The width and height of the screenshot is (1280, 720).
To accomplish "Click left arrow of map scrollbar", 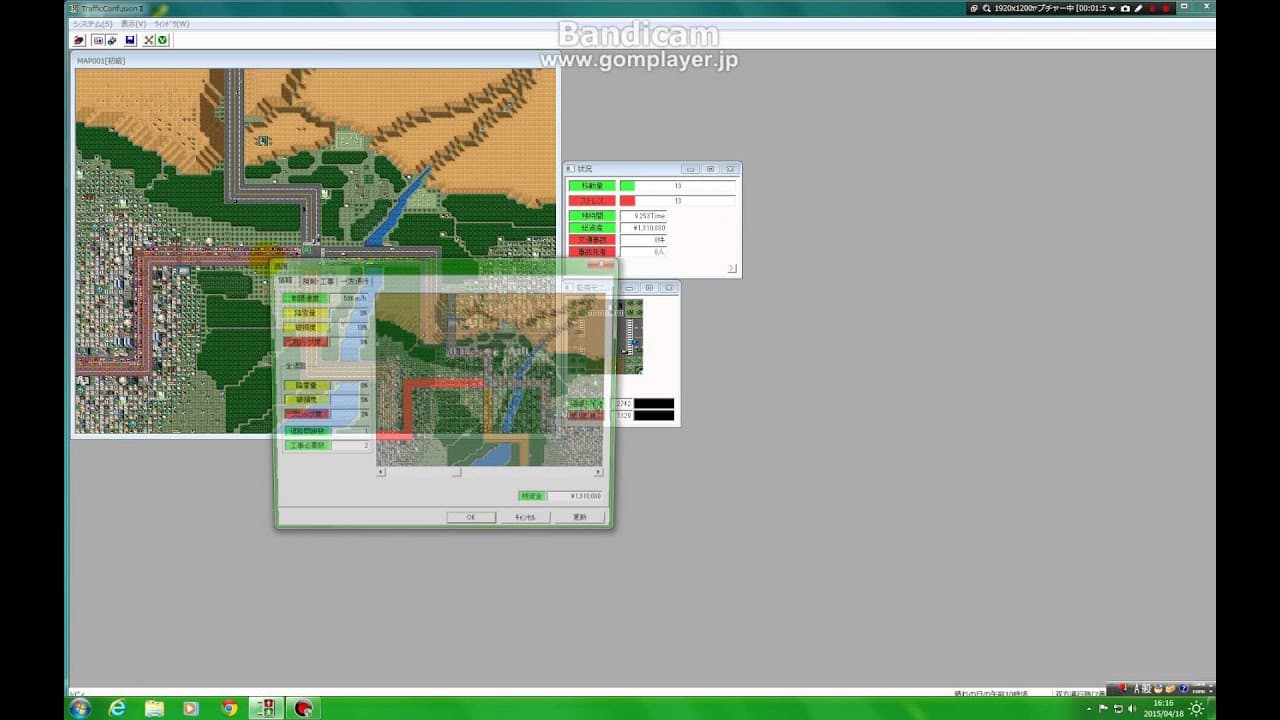I will (x=380, y=472).
